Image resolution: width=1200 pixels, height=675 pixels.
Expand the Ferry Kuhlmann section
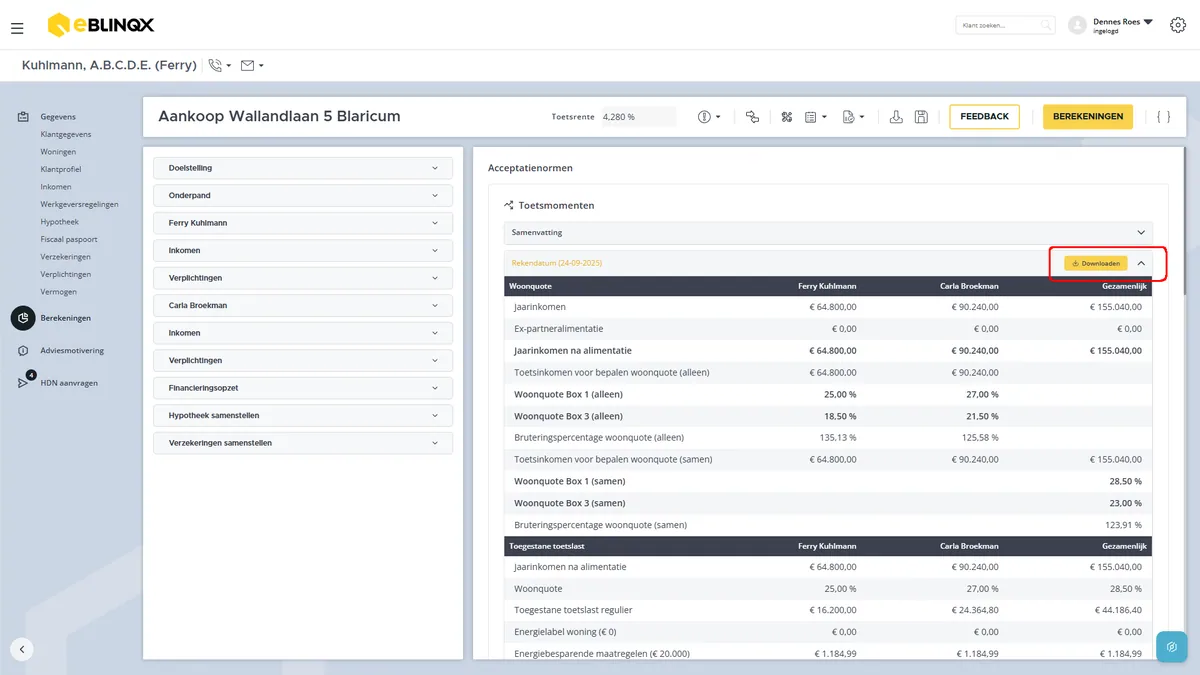pyautogui.click(x=303, y=223)
